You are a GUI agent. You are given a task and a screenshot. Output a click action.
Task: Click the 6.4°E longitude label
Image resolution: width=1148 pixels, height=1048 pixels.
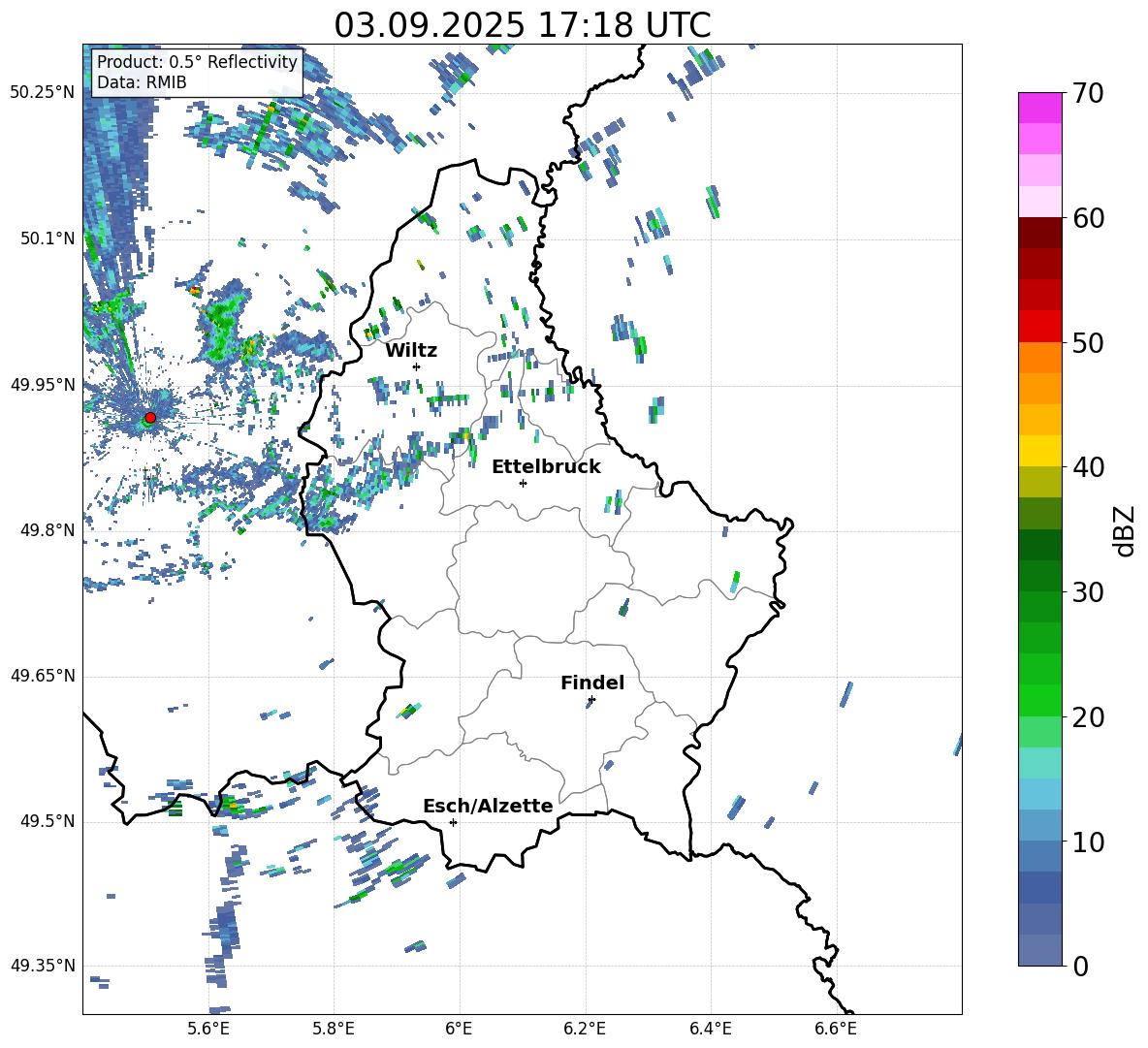coord(711,1029)
